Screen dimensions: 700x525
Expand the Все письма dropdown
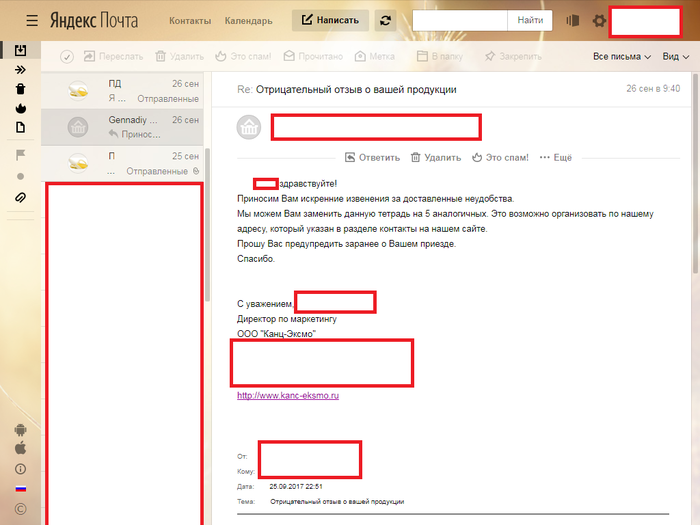(621, 57)
